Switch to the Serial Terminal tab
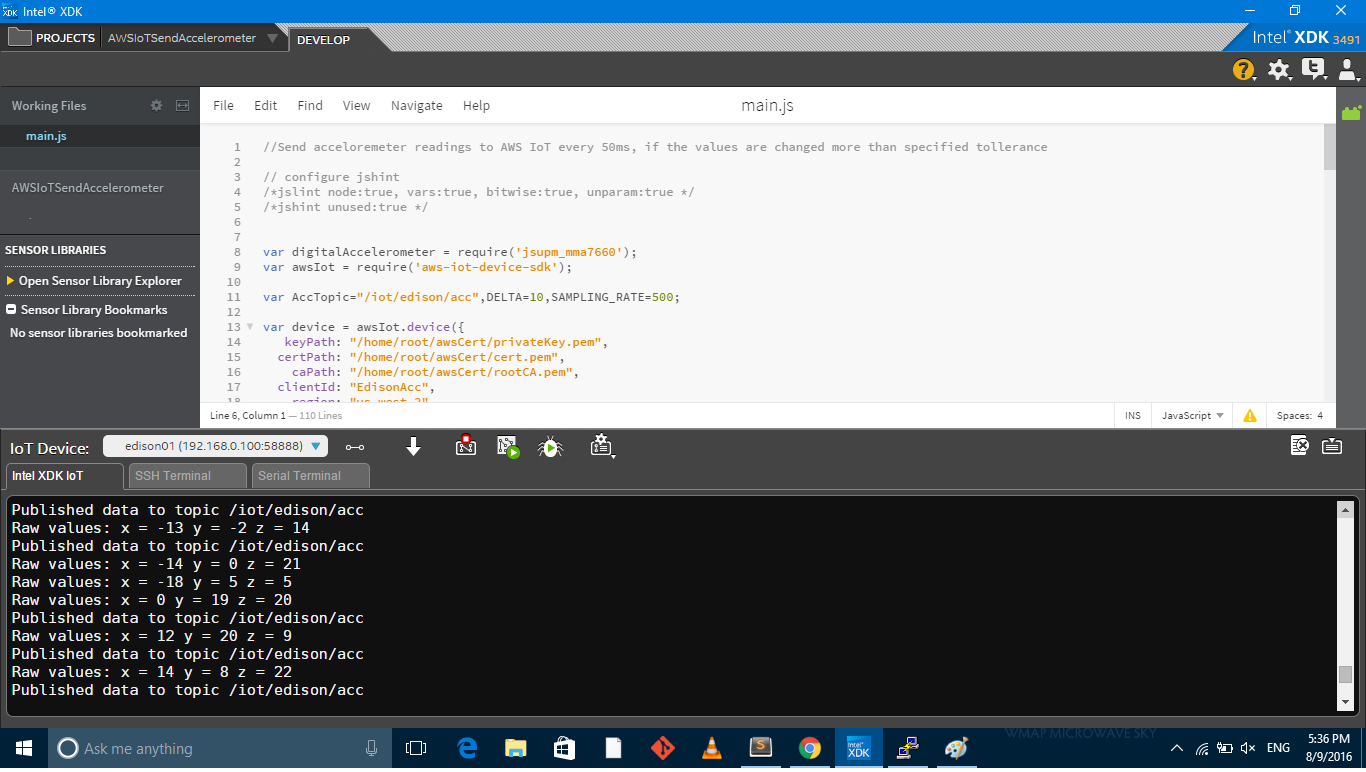 (310, 476)
